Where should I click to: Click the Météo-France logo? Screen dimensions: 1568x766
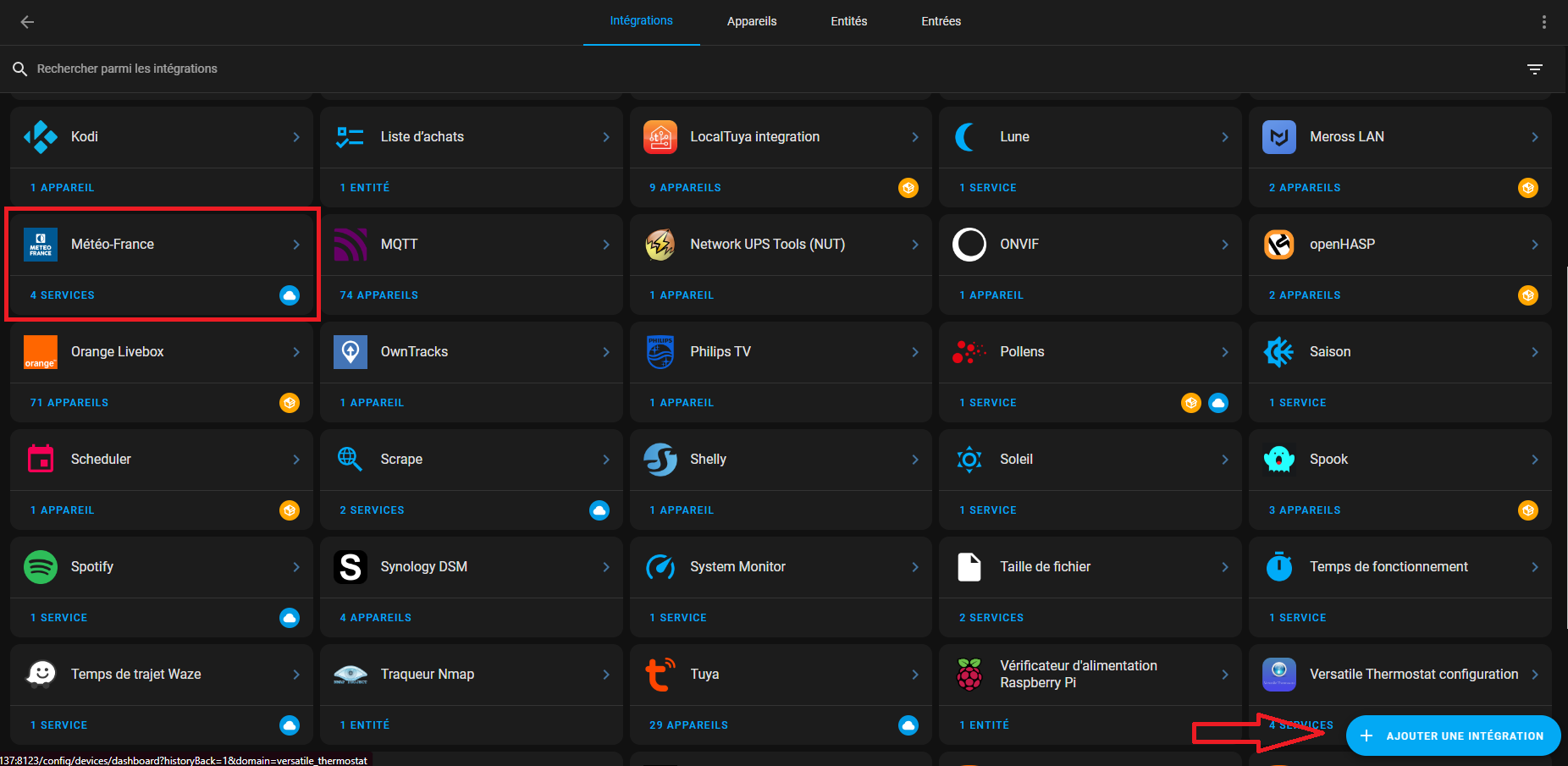tap(41, 245)
